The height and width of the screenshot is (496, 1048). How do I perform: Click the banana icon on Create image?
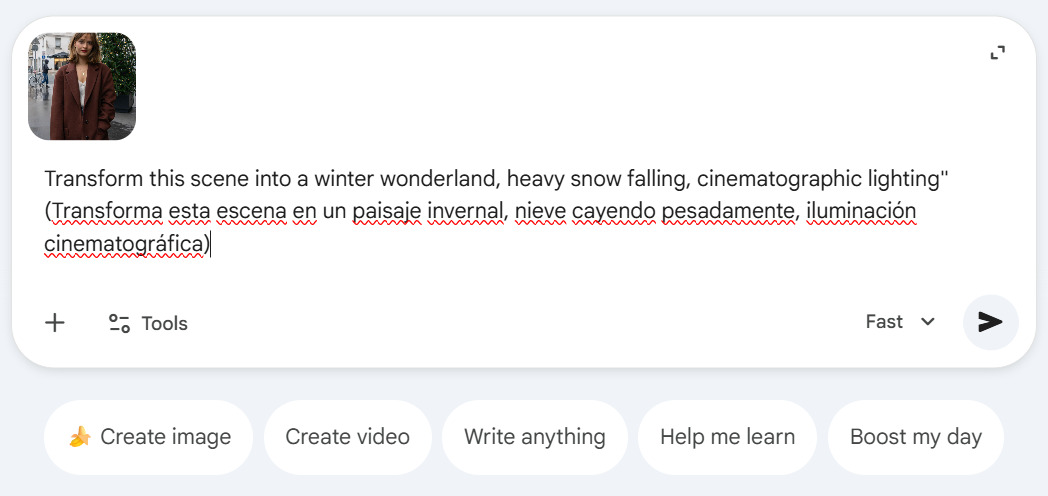(80, 437)
